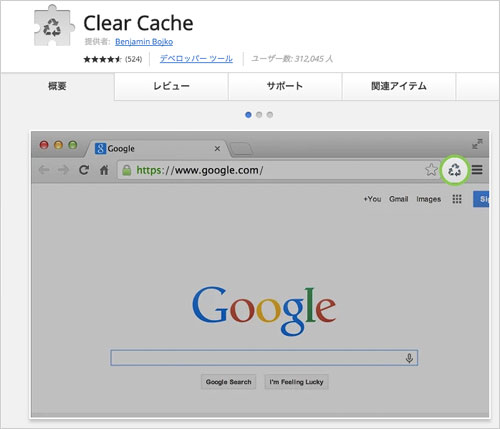Click the Google tab title
The height and width of the screenshot is (429, 500).
(121, 149)
